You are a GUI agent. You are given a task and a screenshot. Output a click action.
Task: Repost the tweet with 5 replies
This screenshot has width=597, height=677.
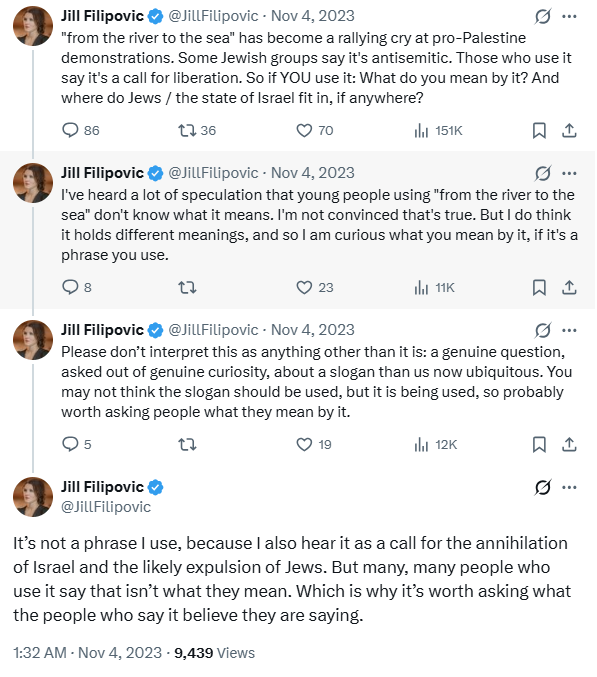pyautogui.click(x=187, y=444)
